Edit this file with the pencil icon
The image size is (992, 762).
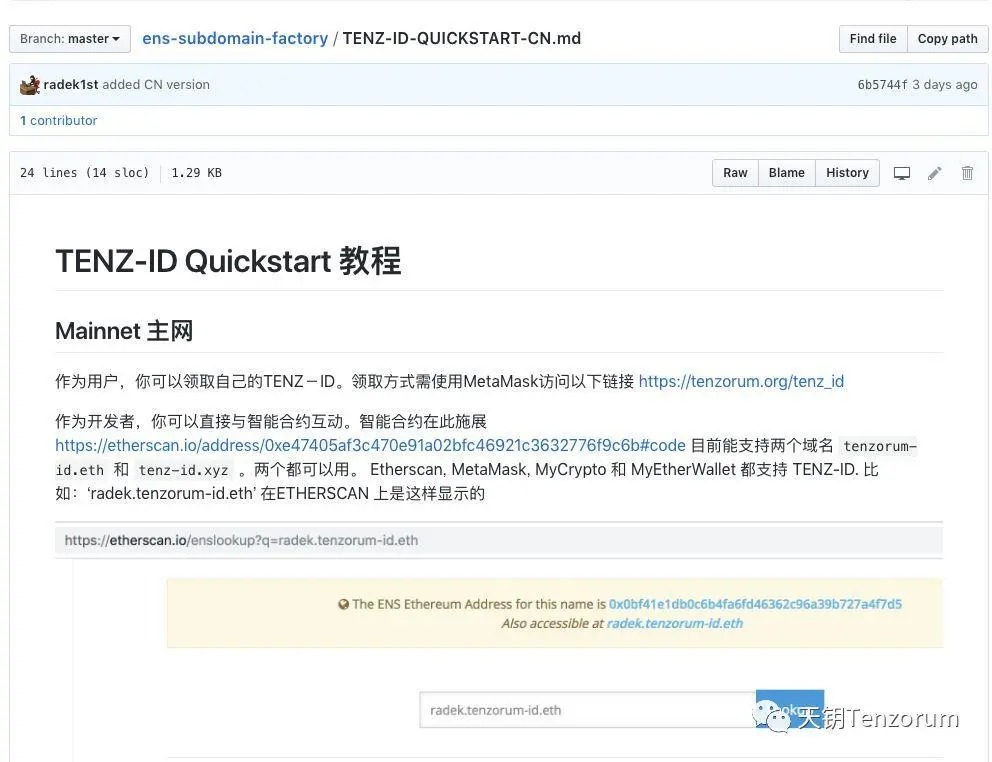coord(934,173)
